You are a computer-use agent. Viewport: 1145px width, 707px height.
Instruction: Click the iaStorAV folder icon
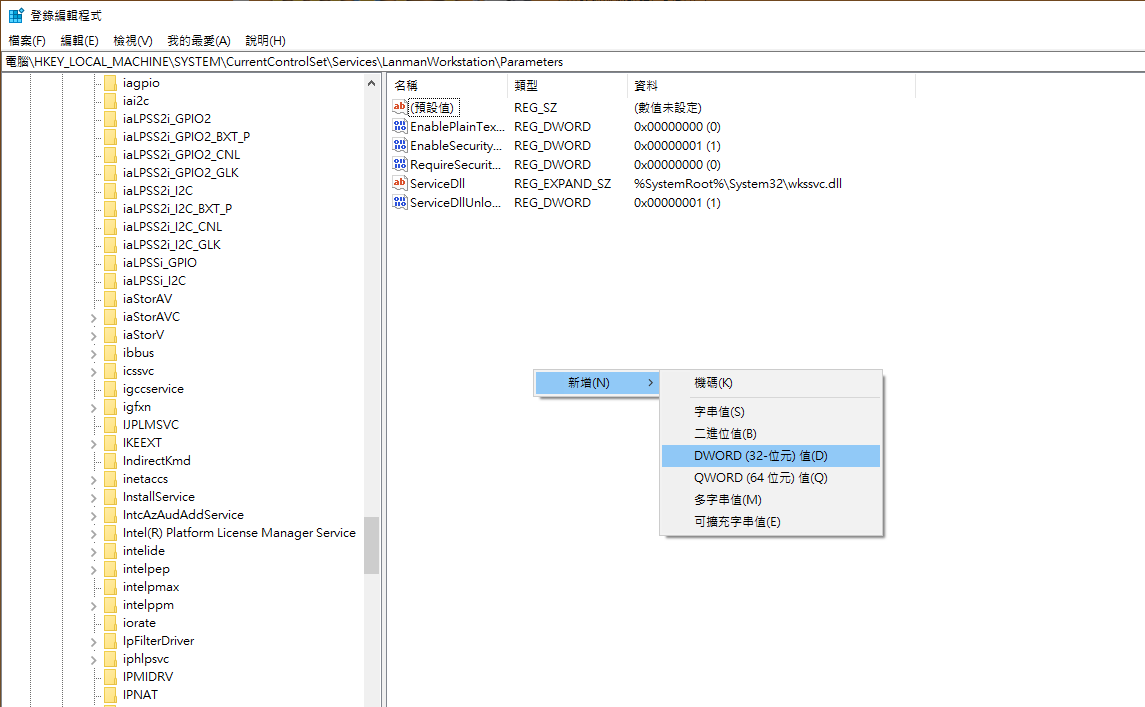pyautogui.click(x=110, y=299)
